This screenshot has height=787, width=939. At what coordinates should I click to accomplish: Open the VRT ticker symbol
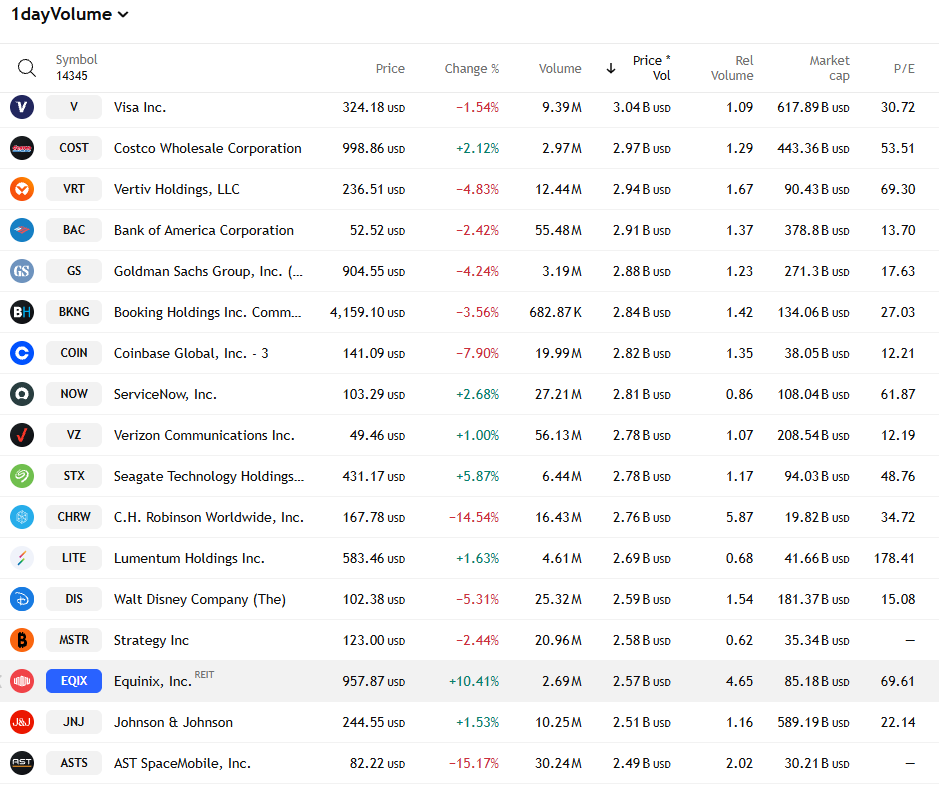pyautogui.click(x=74, y=189)
